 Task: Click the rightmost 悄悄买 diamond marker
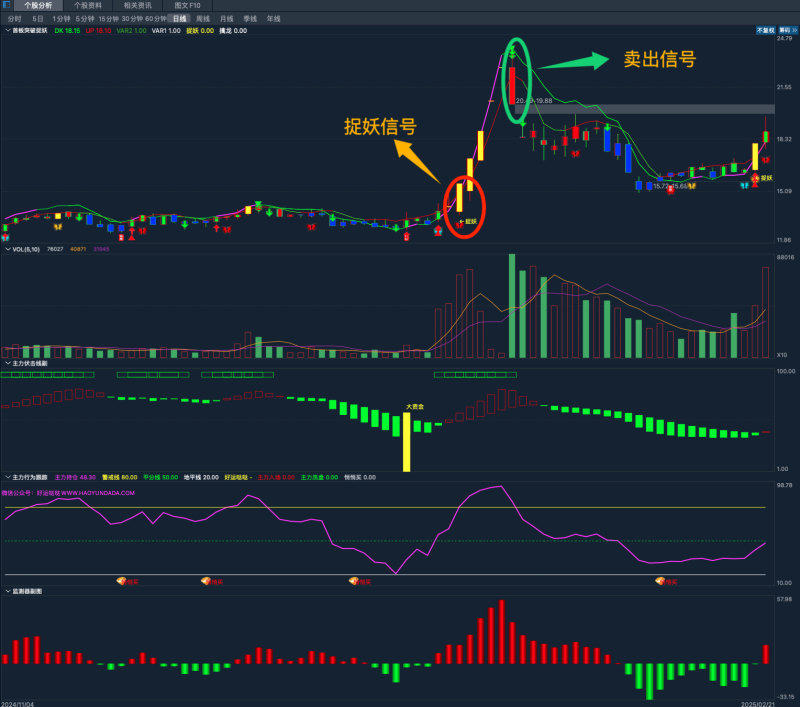660,581
